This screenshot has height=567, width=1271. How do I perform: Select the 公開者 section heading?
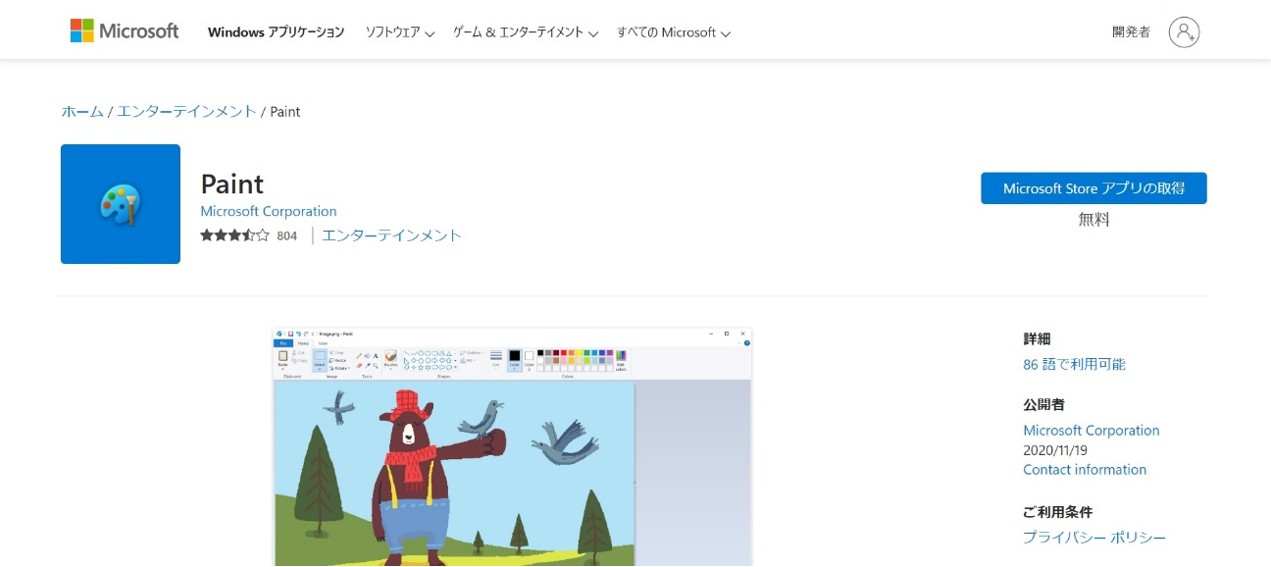[x=1044, y=405]
